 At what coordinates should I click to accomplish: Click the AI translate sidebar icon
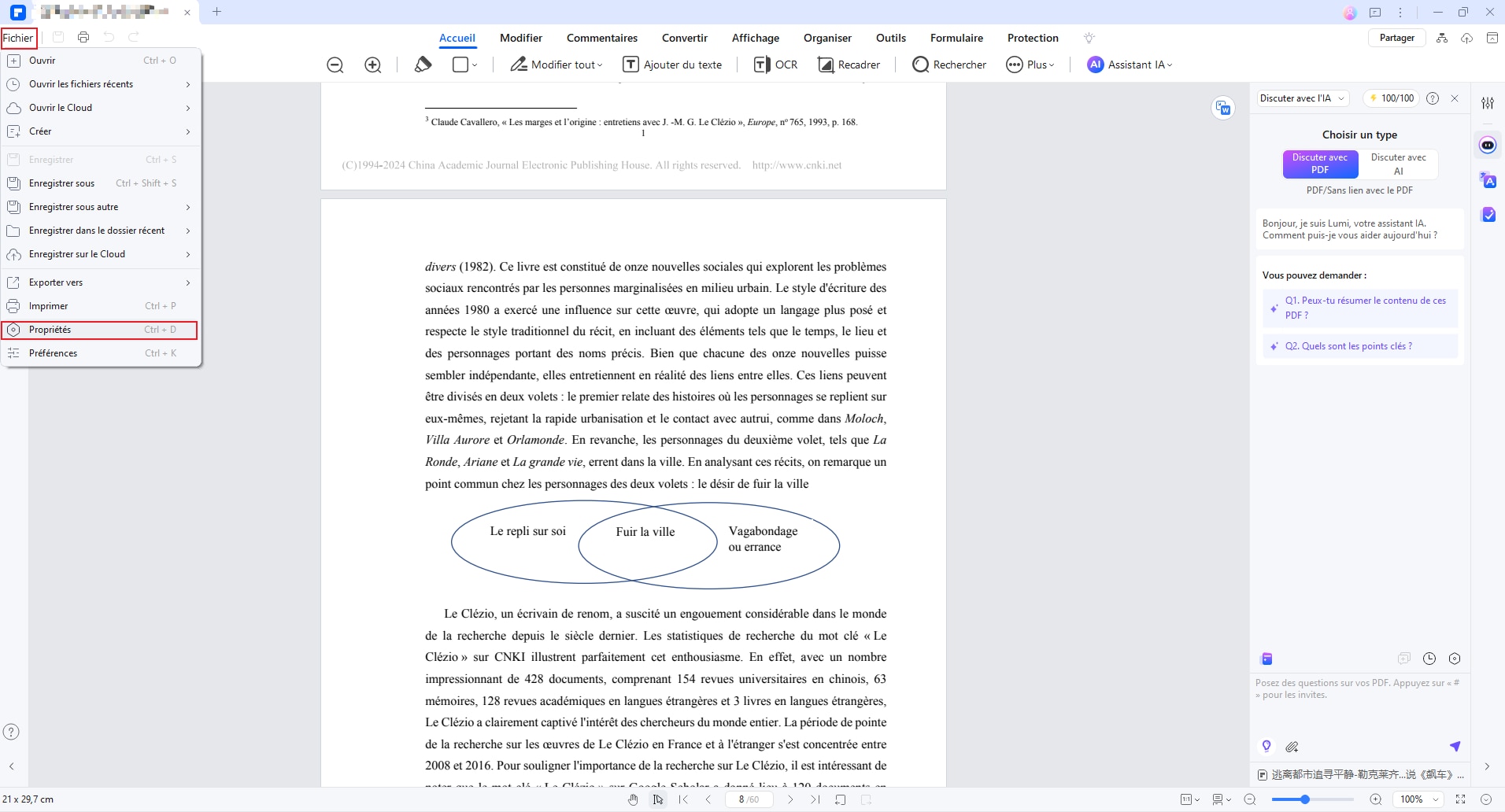click(x=1488, y=180)
